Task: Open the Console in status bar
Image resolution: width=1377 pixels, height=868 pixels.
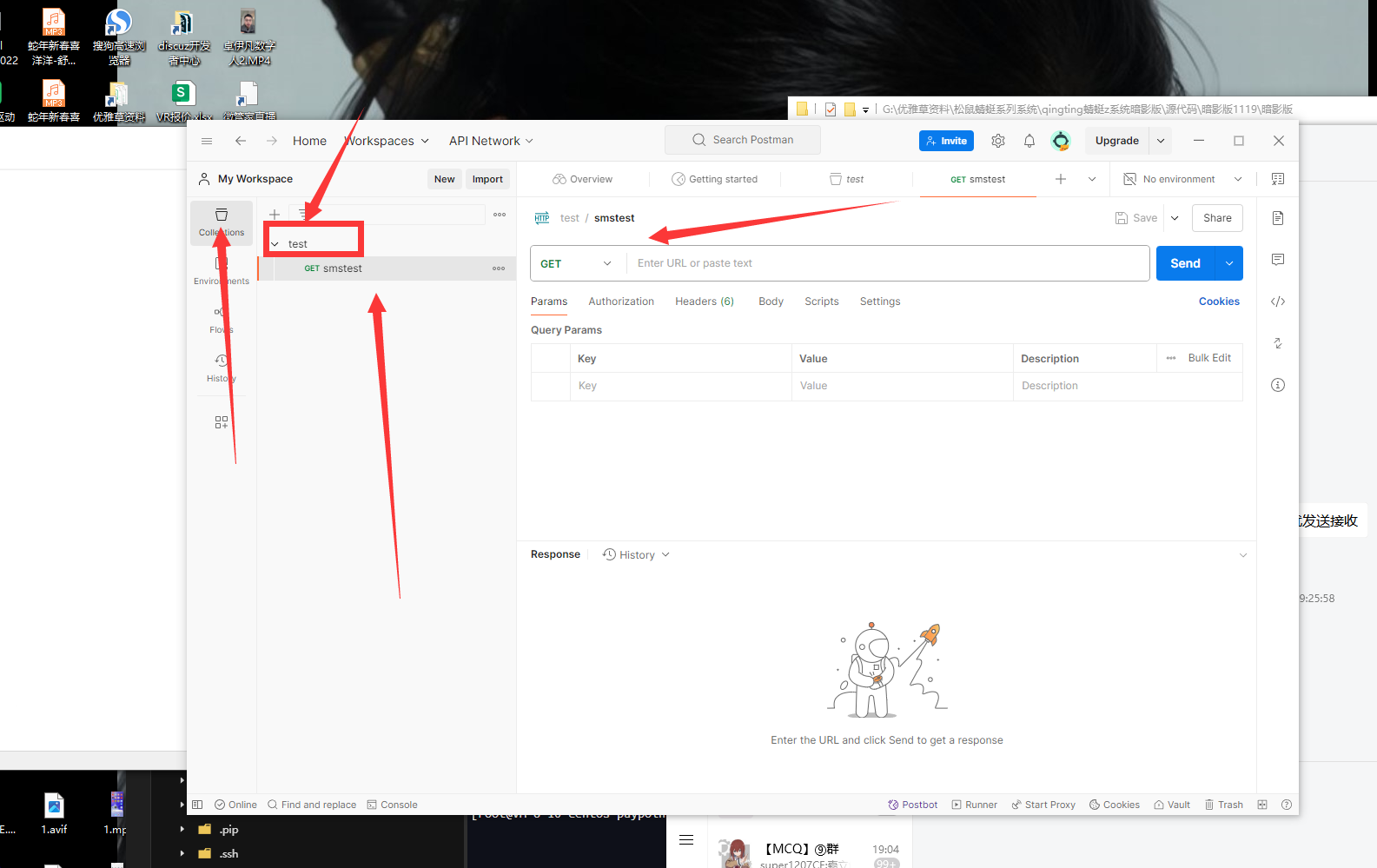Action: 392,805
